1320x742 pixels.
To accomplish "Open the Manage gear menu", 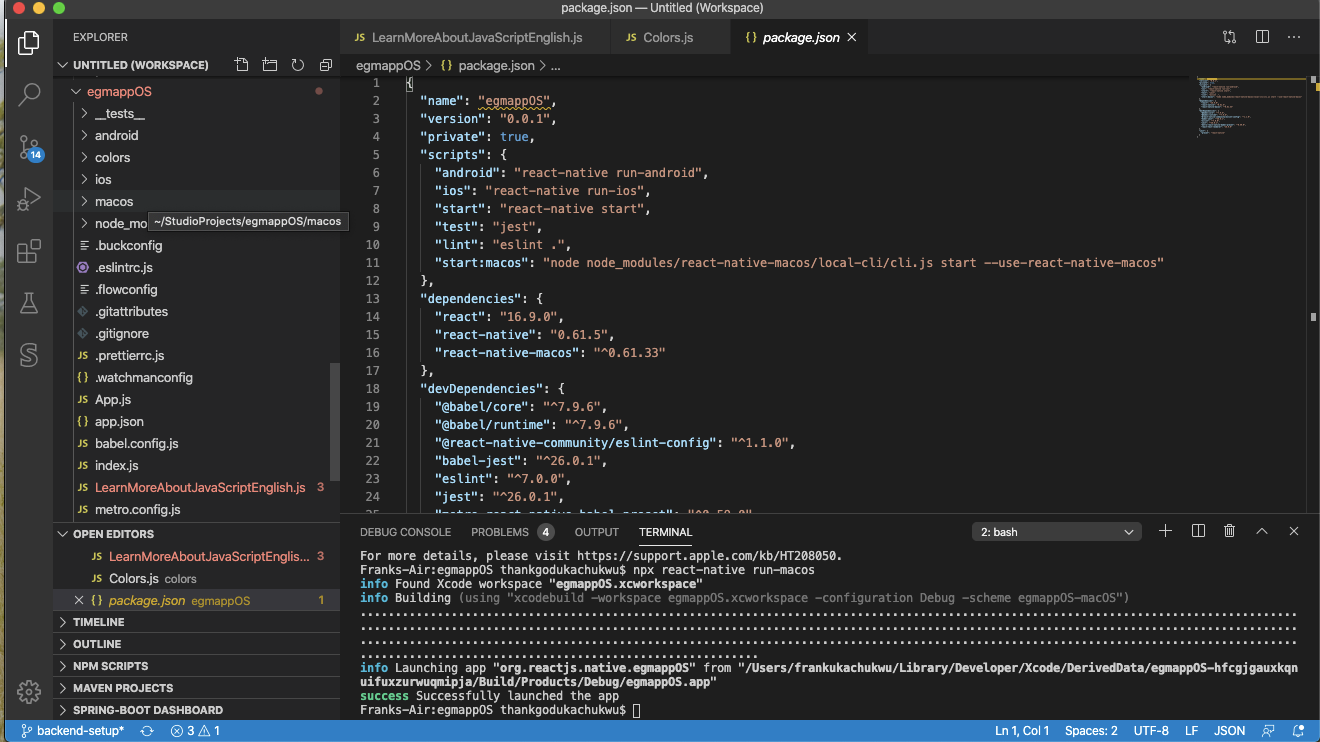I will (29, 691).
